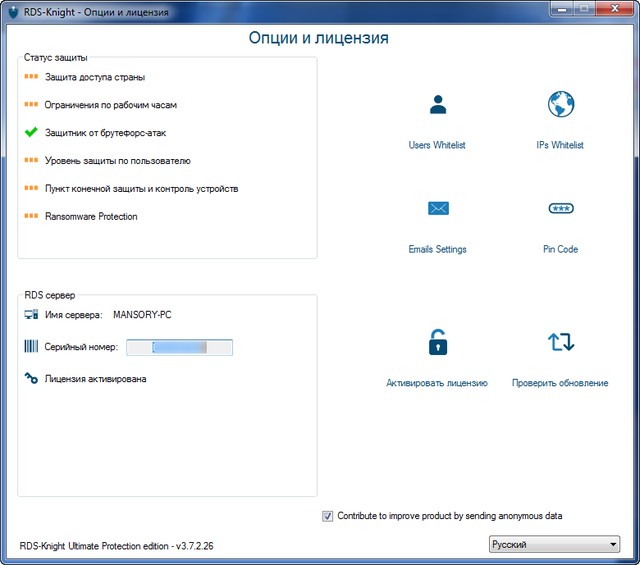Open Emails Settings envelope icon
This screenshot has width=640, height=565.
[x=438, y=208]
